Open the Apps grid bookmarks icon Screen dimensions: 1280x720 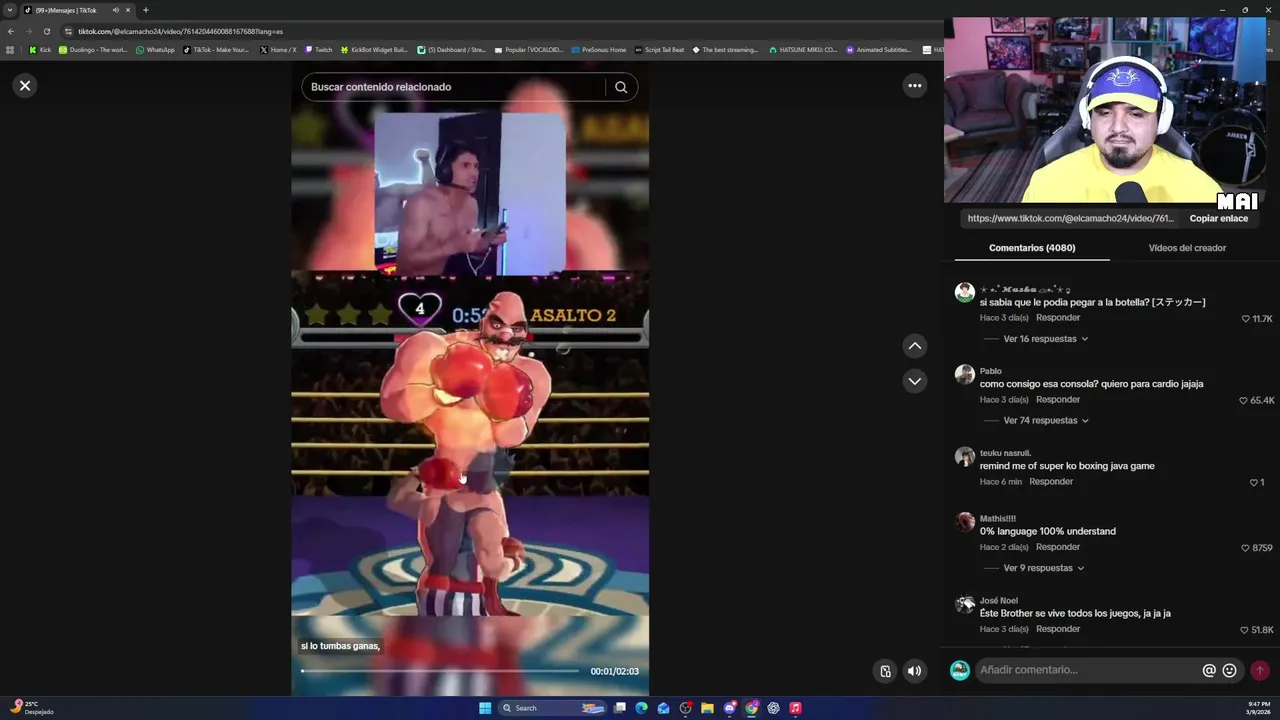[10, 50]
